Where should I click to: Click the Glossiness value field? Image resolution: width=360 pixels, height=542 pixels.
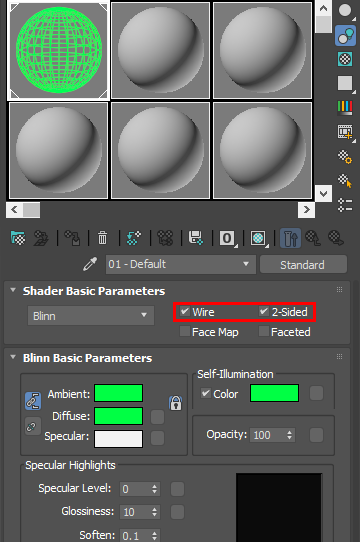[x=135, y=512]
